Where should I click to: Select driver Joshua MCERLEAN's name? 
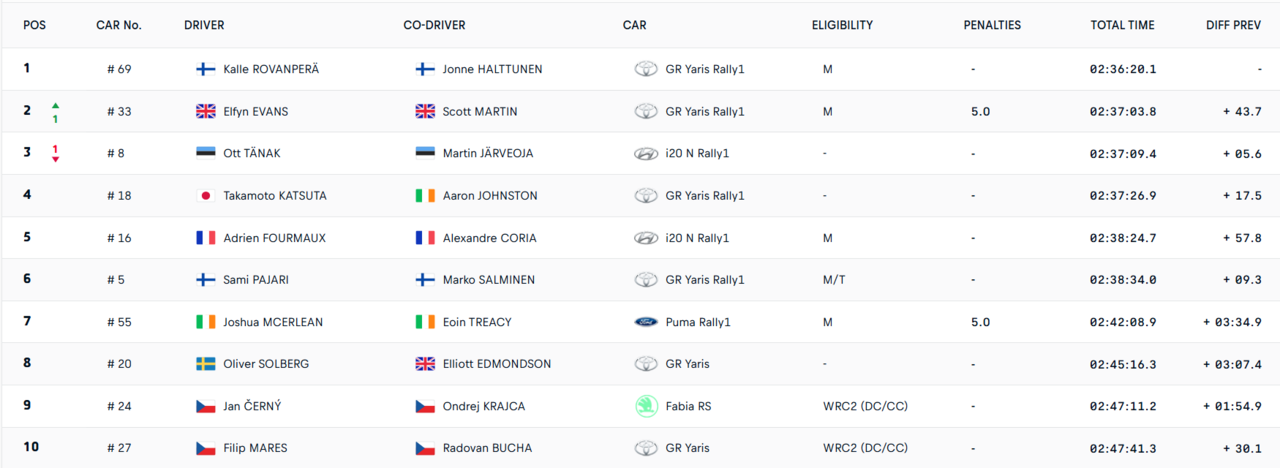[x=273, y=322]
